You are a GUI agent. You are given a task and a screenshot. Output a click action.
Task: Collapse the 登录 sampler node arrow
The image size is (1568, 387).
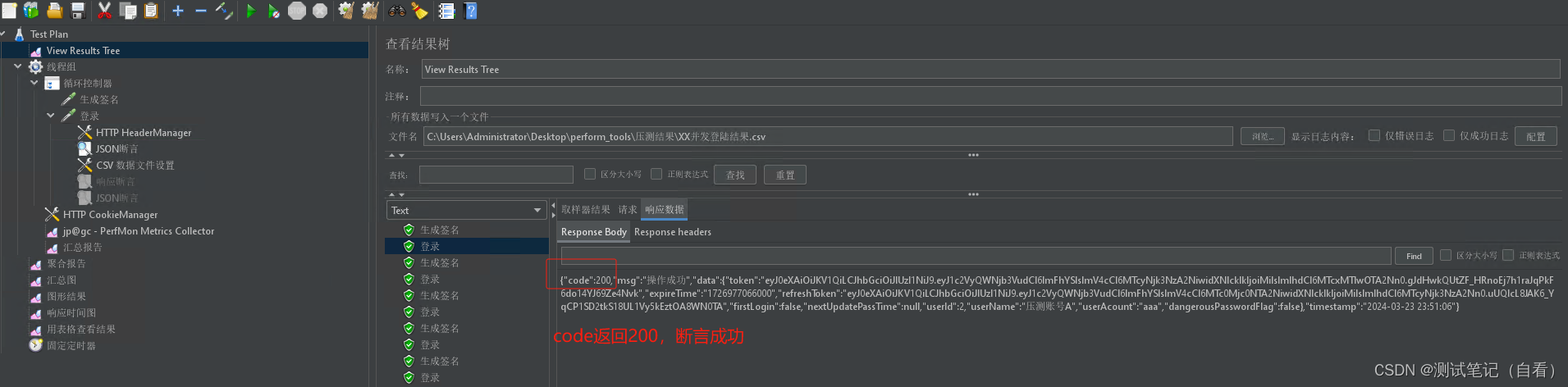click(51, 116)
